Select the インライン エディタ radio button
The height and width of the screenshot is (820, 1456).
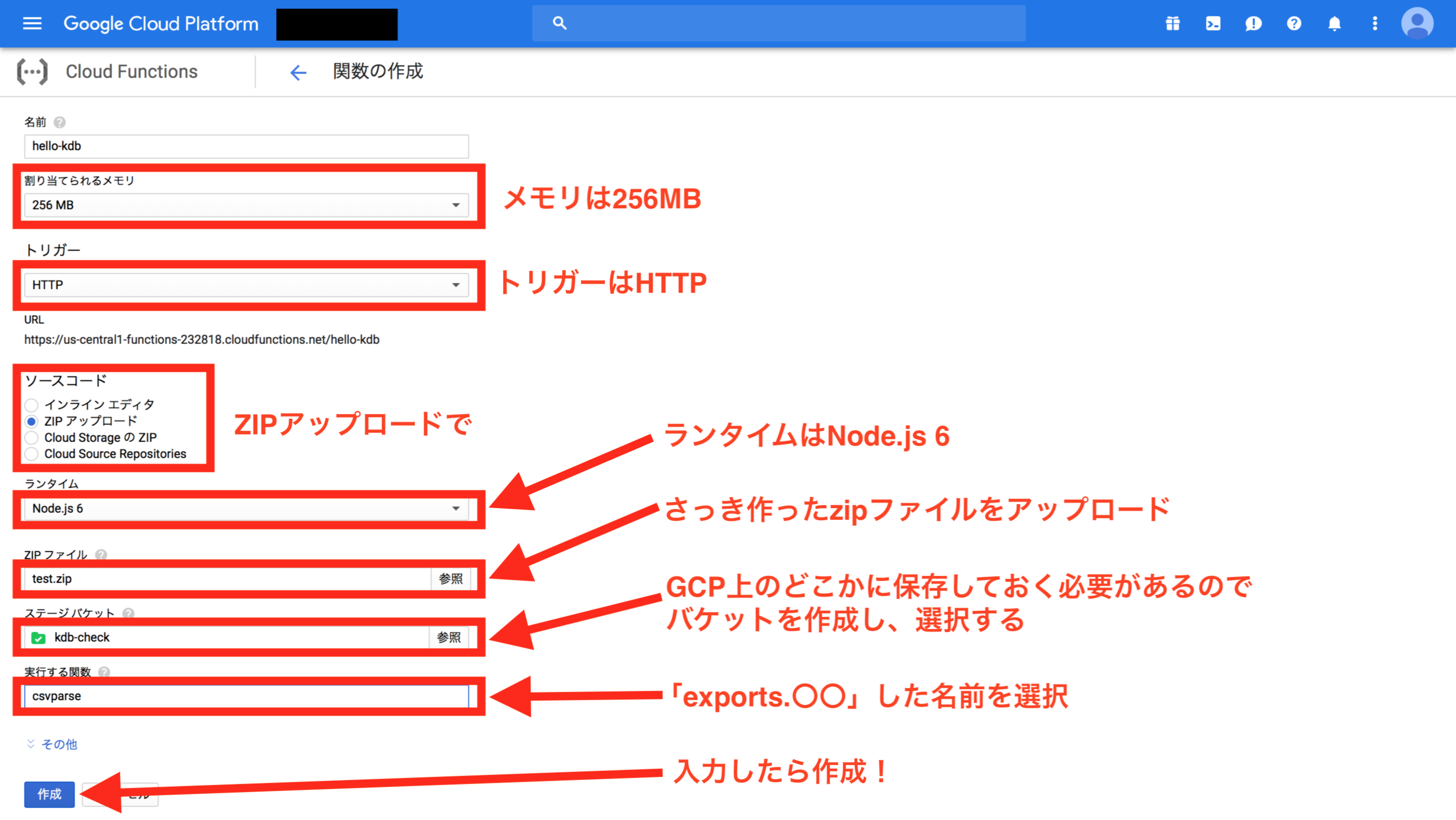(x=32, y=404)
